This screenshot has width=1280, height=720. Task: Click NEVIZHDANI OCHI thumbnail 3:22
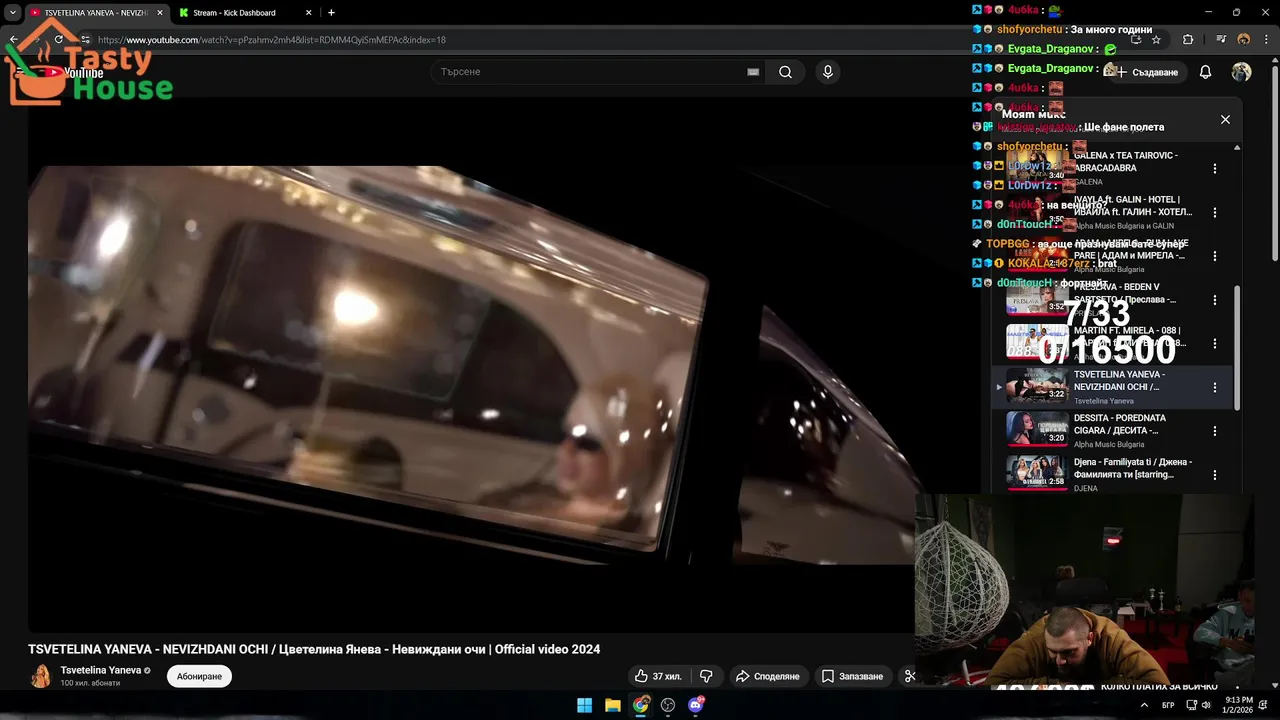(1037, 385)
